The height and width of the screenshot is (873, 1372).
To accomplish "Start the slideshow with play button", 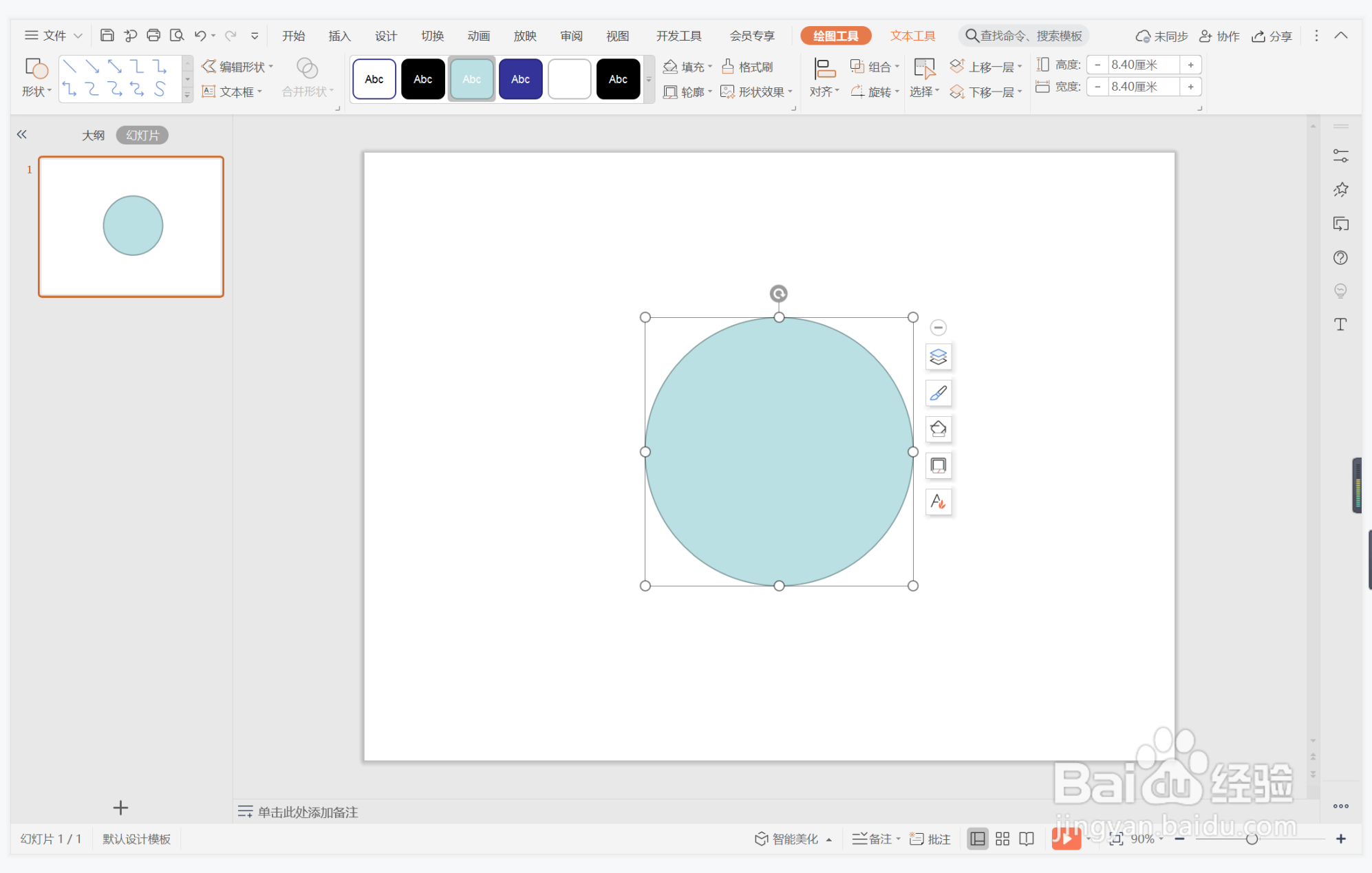I will [x=1066, y=838].
